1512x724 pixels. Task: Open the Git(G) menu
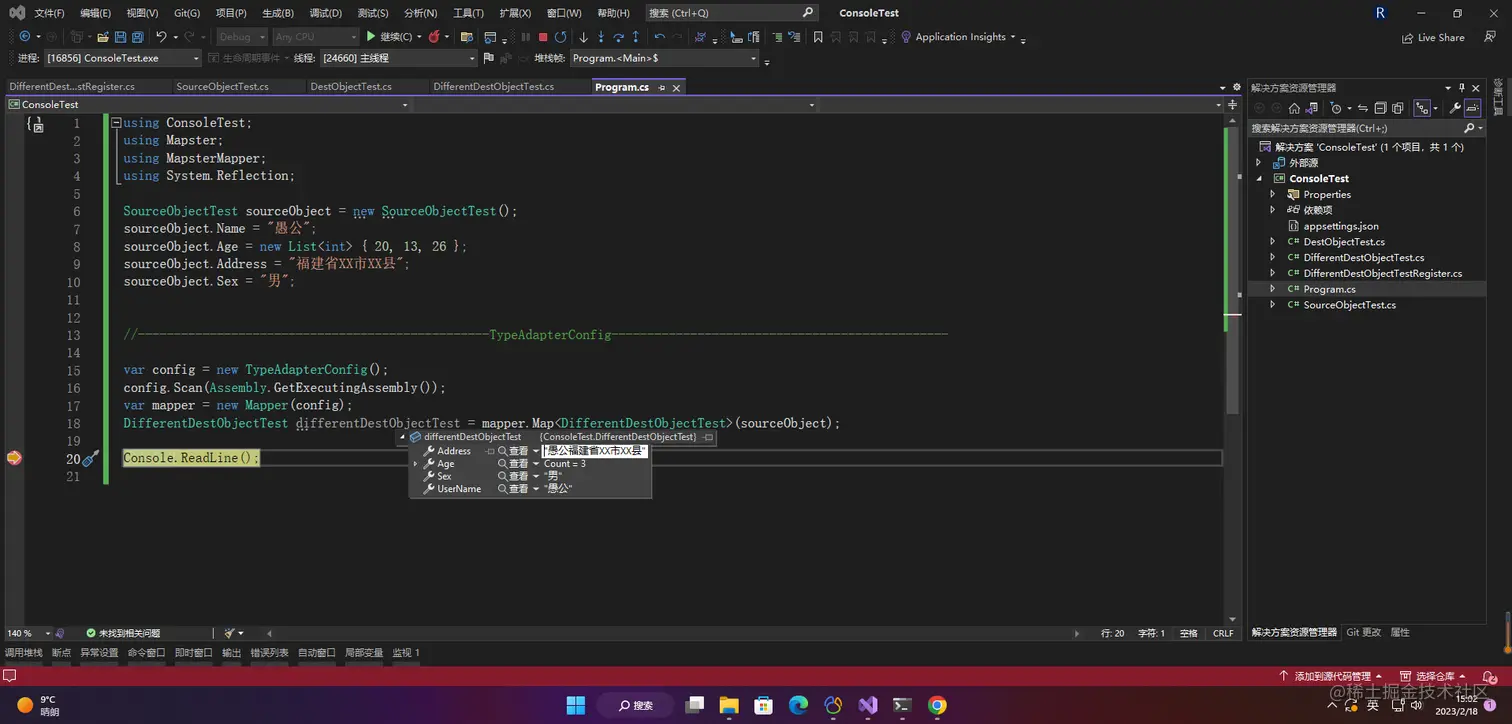click(x=187, y=13)
